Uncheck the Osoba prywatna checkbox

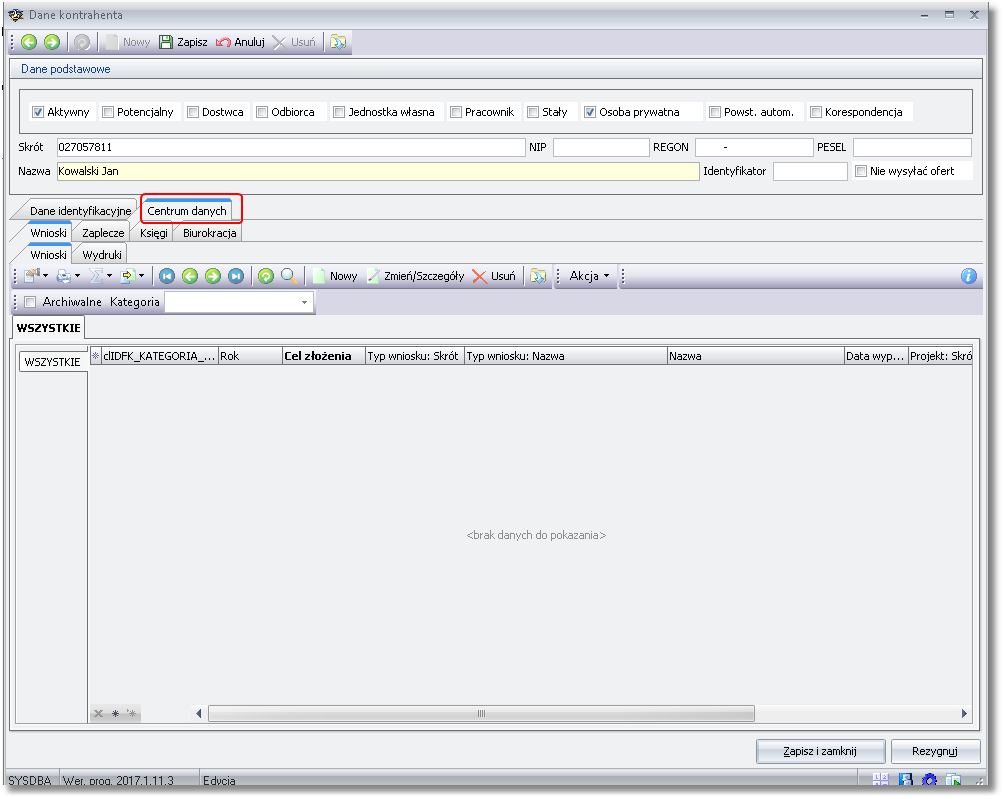coord(590,112)
